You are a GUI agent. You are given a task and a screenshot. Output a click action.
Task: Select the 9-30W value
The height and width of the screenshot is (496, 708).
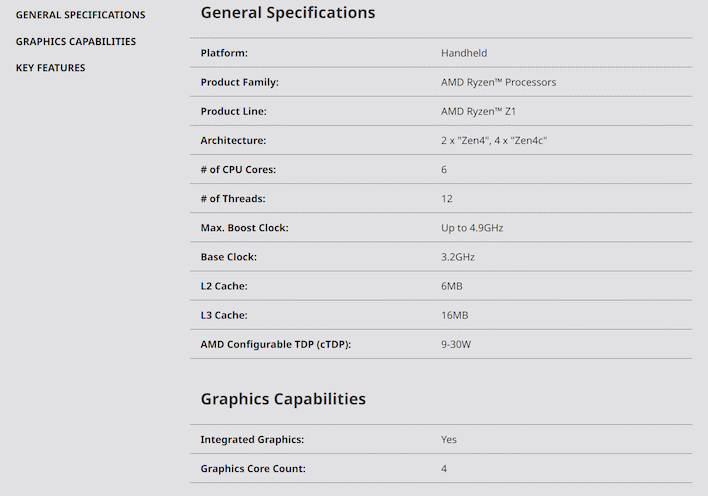[x=456, y=344]
